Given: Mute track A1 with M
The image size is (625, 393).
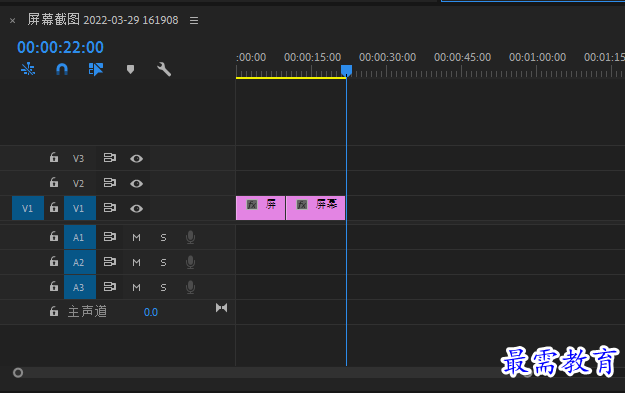Looking at the screenshot, I should (x=136, y=238).
